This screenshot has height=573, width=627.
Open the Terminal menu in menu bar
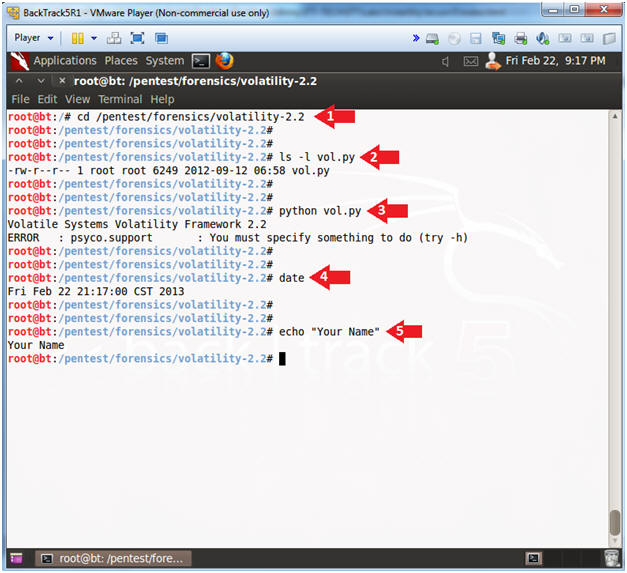coord(120,99)
